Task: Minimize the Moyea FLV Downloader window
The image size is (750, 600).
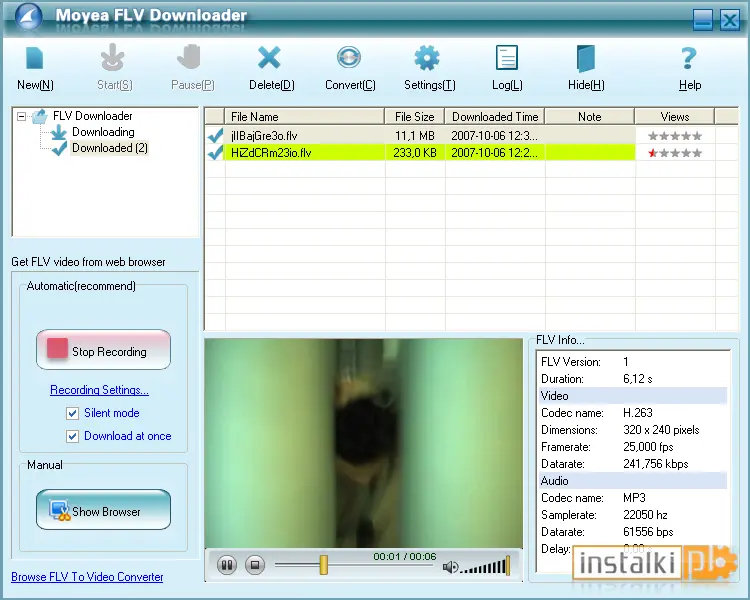Action: pyautogui.click(x=702, y=21)
